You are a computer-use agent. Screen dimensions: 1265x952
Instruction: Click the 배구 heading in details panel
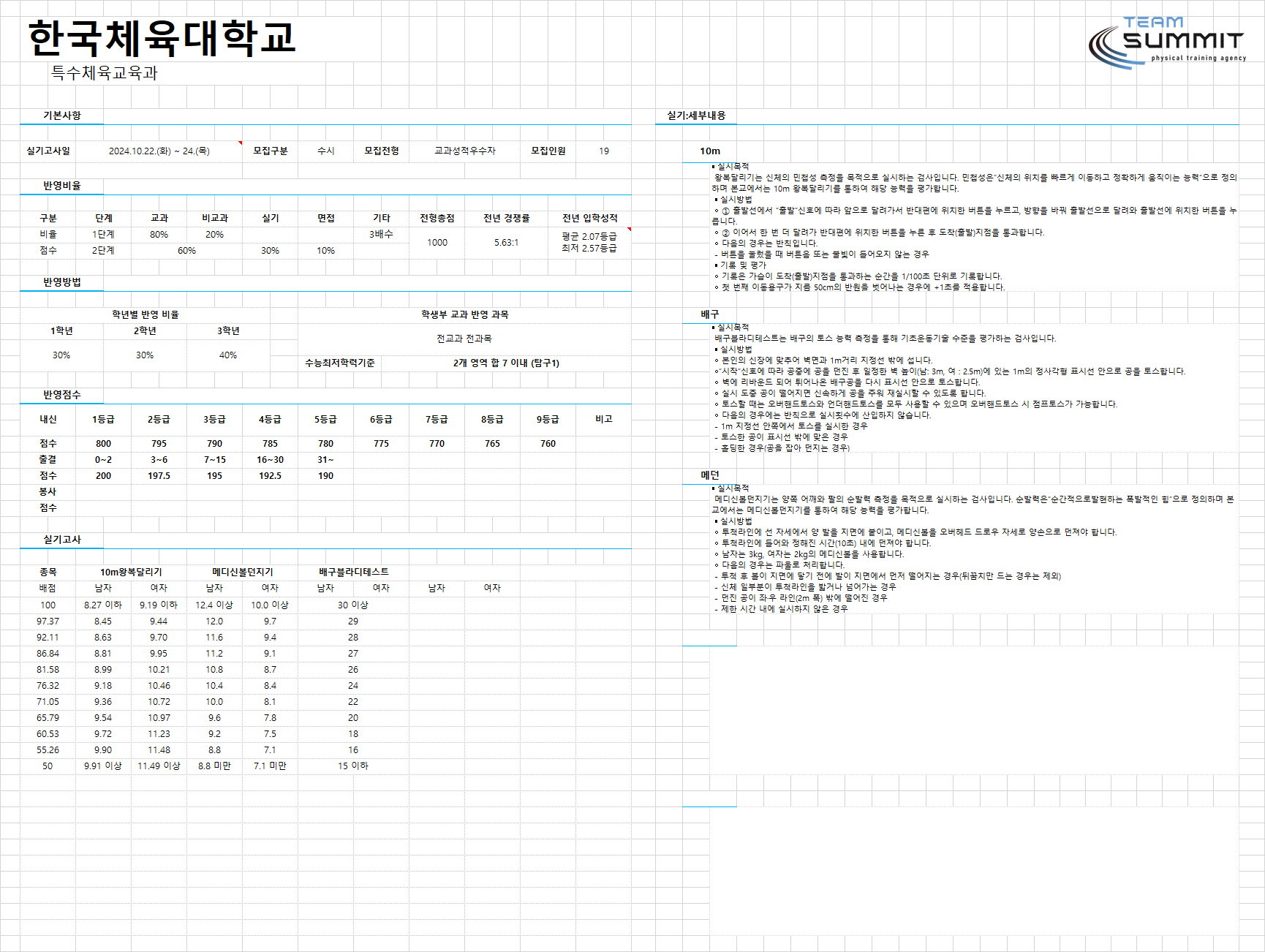(x=710, y=314)
